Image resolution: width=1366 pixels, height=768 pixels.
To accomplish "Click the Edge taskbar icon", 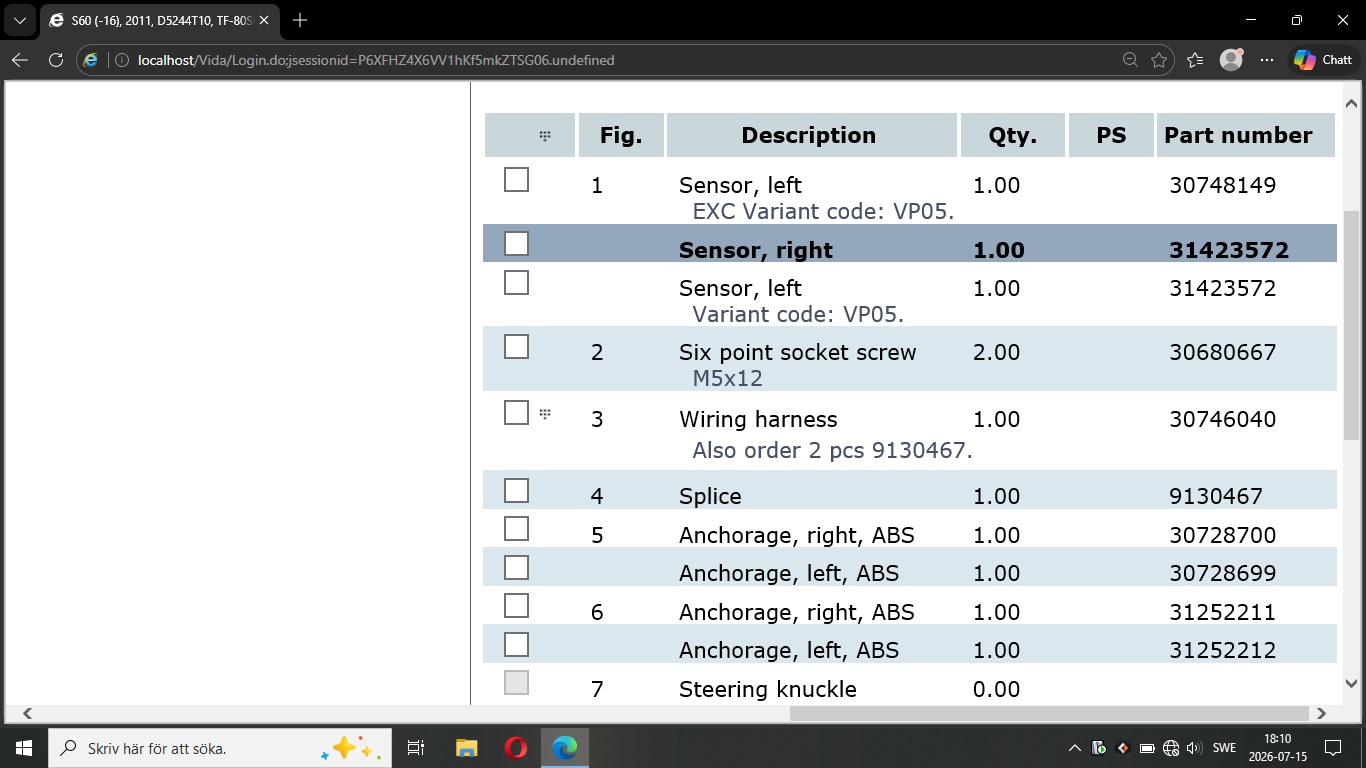I will (x=565, y=747).
